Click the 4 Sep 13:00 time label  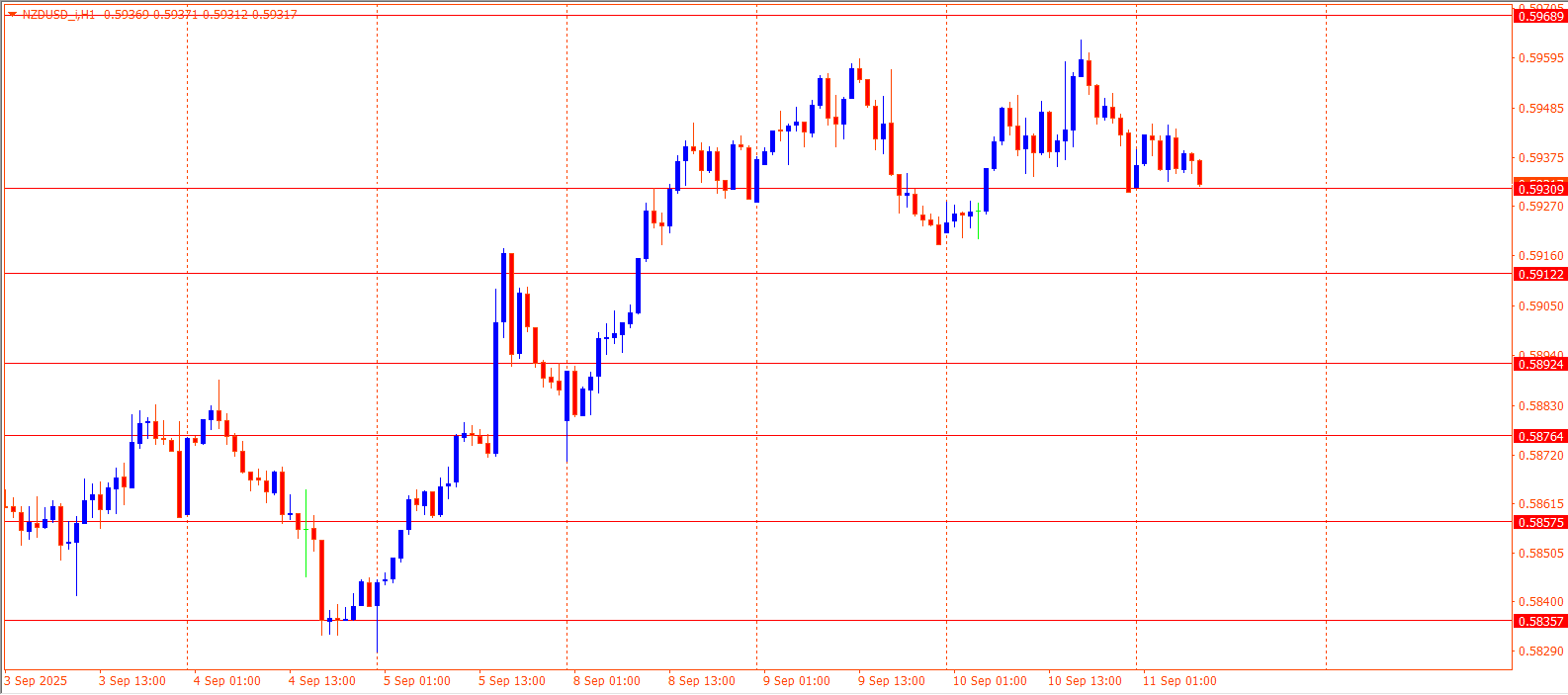coord(321,681)
